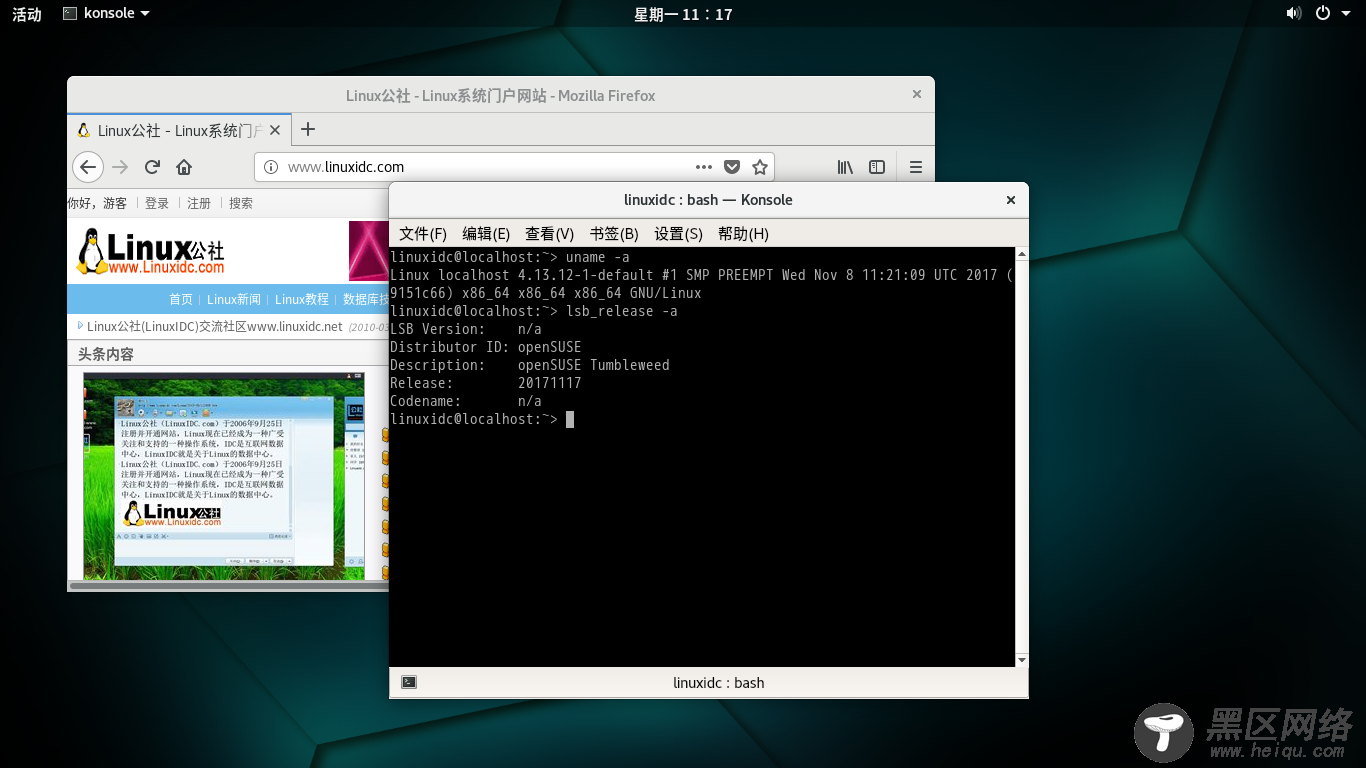Expand the system menu arrow
The width and height of the screenshot is (1366, 768).
point(1344,14)
